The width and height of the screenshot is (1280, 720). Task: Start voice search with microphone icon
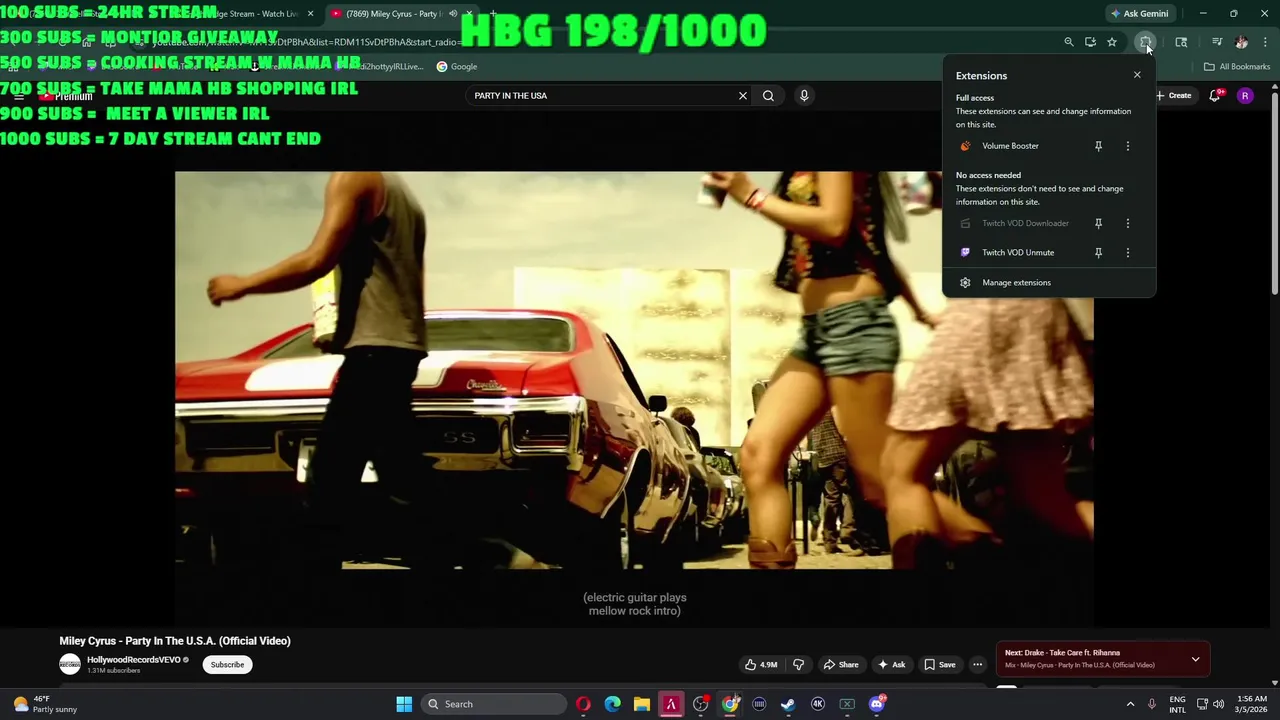[804, 96]
